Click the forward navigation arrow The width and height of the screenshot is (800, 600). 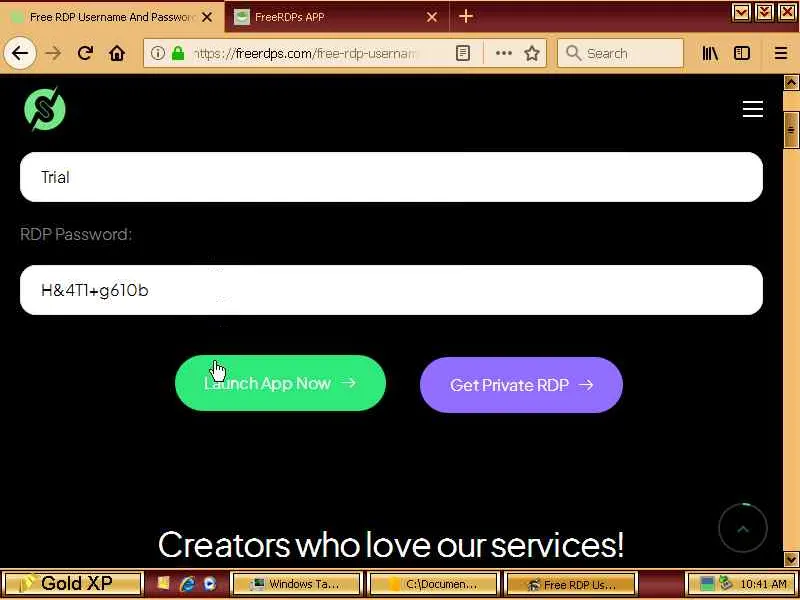(x=53, y=53)
